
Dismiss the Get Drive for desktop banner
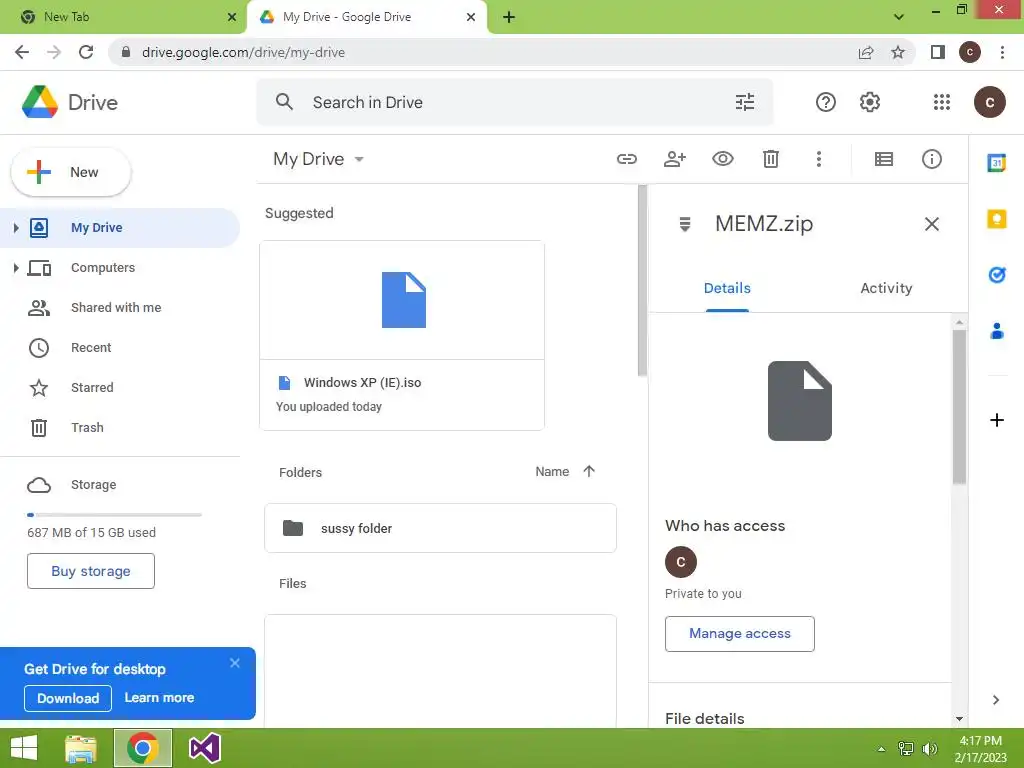click(x=235, y=663)
